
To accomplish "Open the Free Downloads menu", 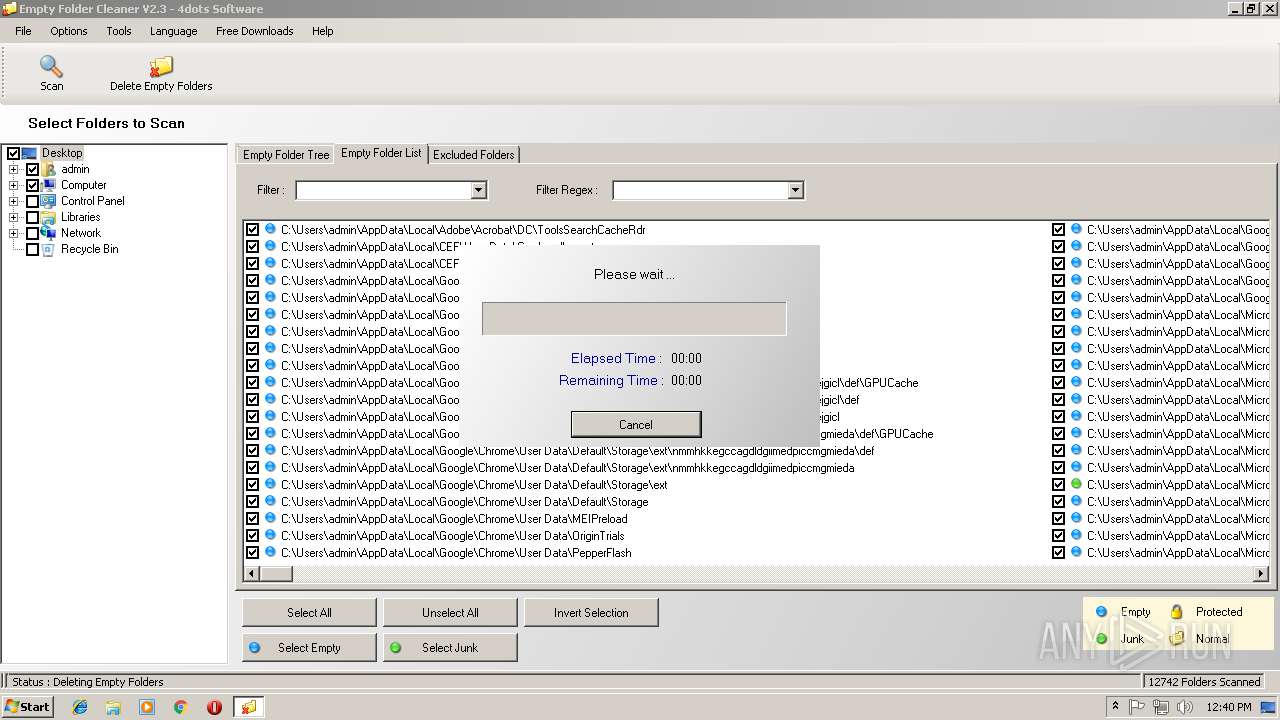I will pos(255,31).
